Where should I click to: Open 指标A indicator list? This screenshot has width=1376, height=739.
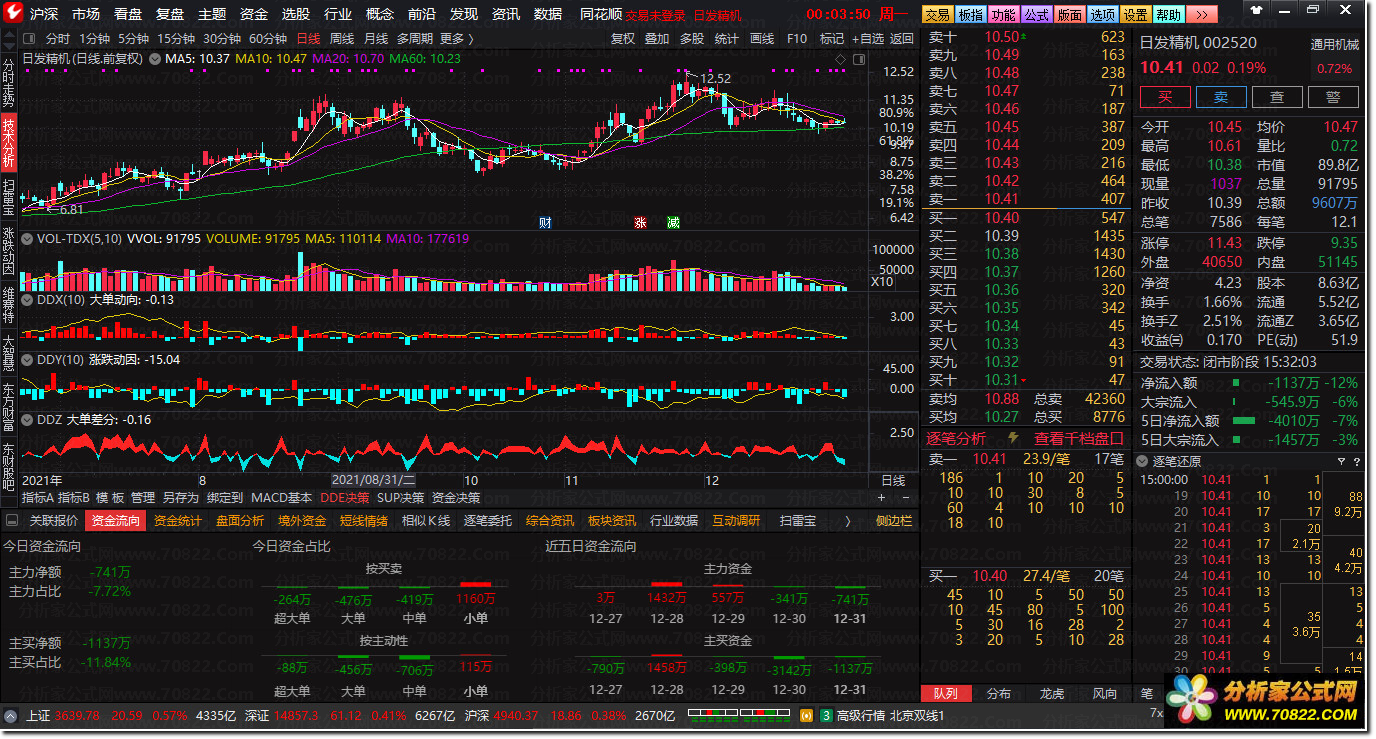(x=38, y=497)
